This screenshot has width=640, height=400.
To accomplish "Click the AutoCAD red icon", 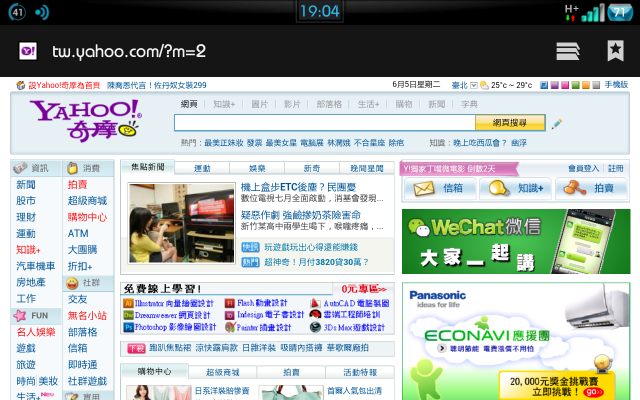I will click(315, 303).
